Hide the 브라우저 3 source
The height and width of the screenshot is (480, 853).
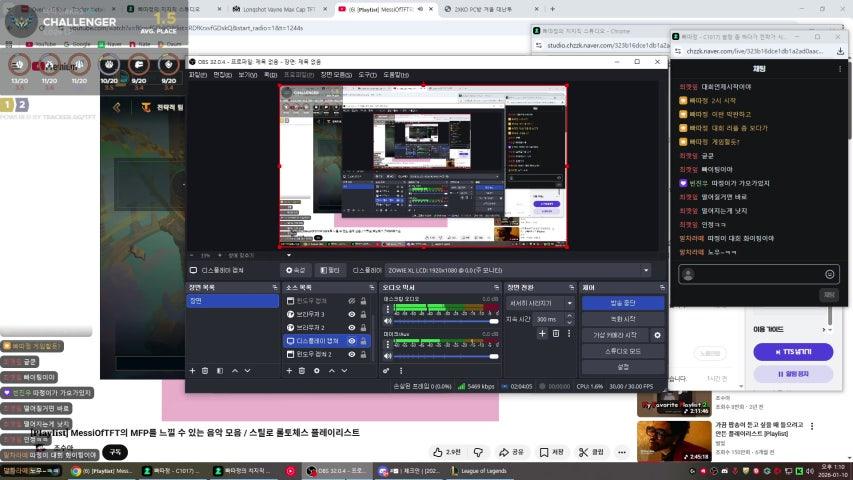click(x=351, y=314)
